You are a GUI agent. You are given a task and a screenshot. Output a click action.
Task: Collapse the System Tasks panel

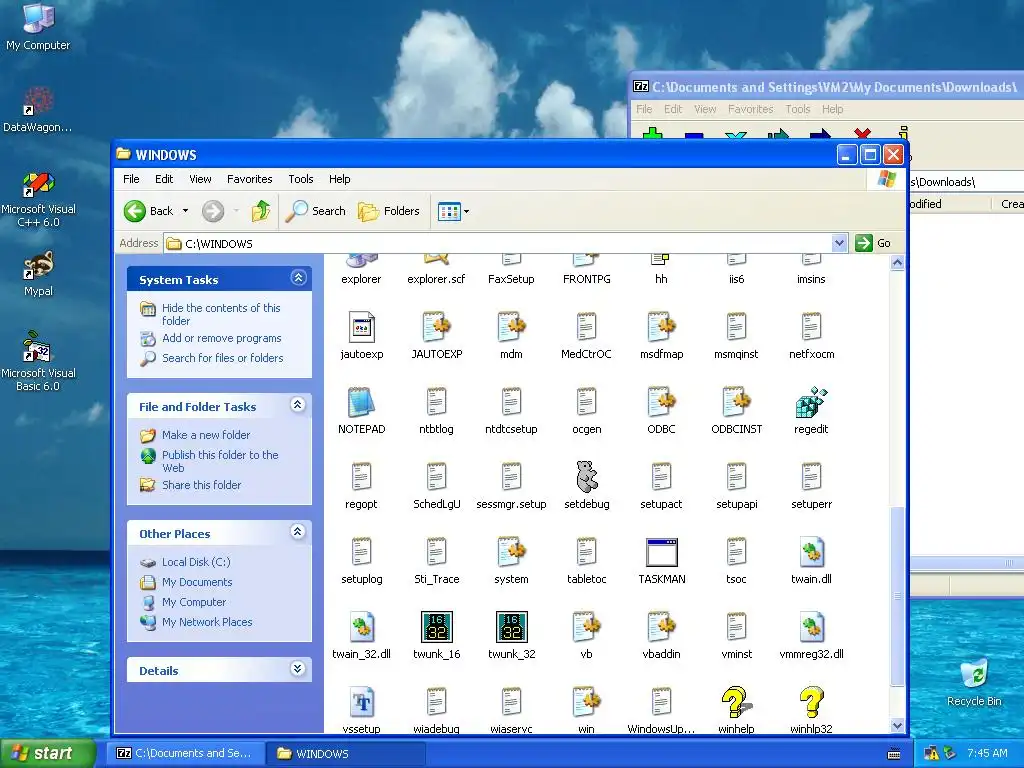[x=298, y=278]
